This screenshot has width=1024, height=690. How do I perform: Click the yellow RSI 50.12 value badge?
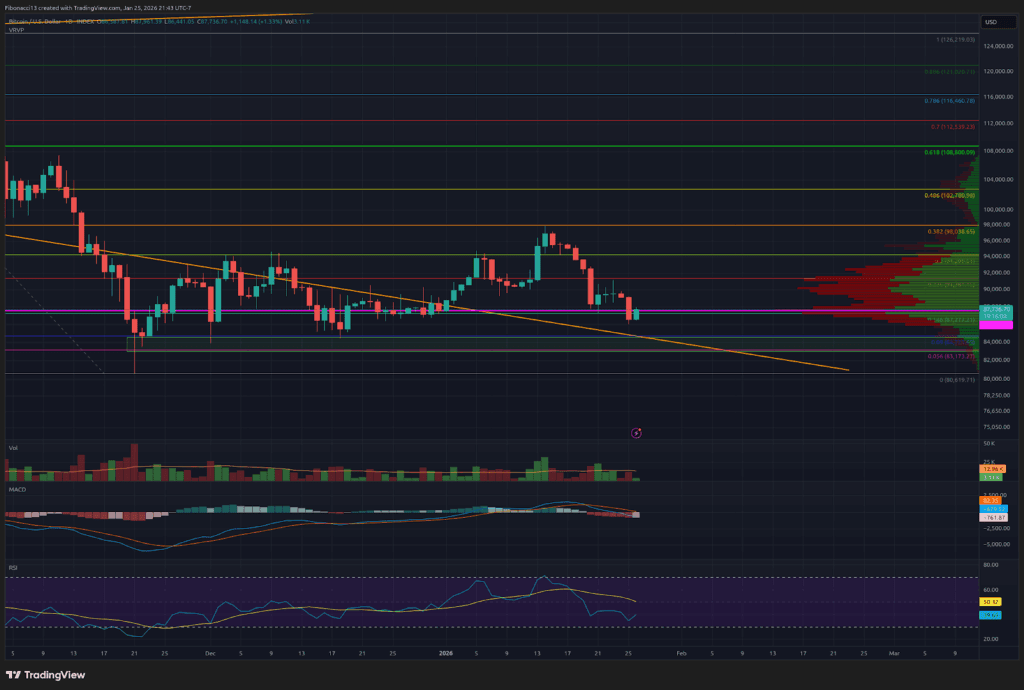coord(990,602)
